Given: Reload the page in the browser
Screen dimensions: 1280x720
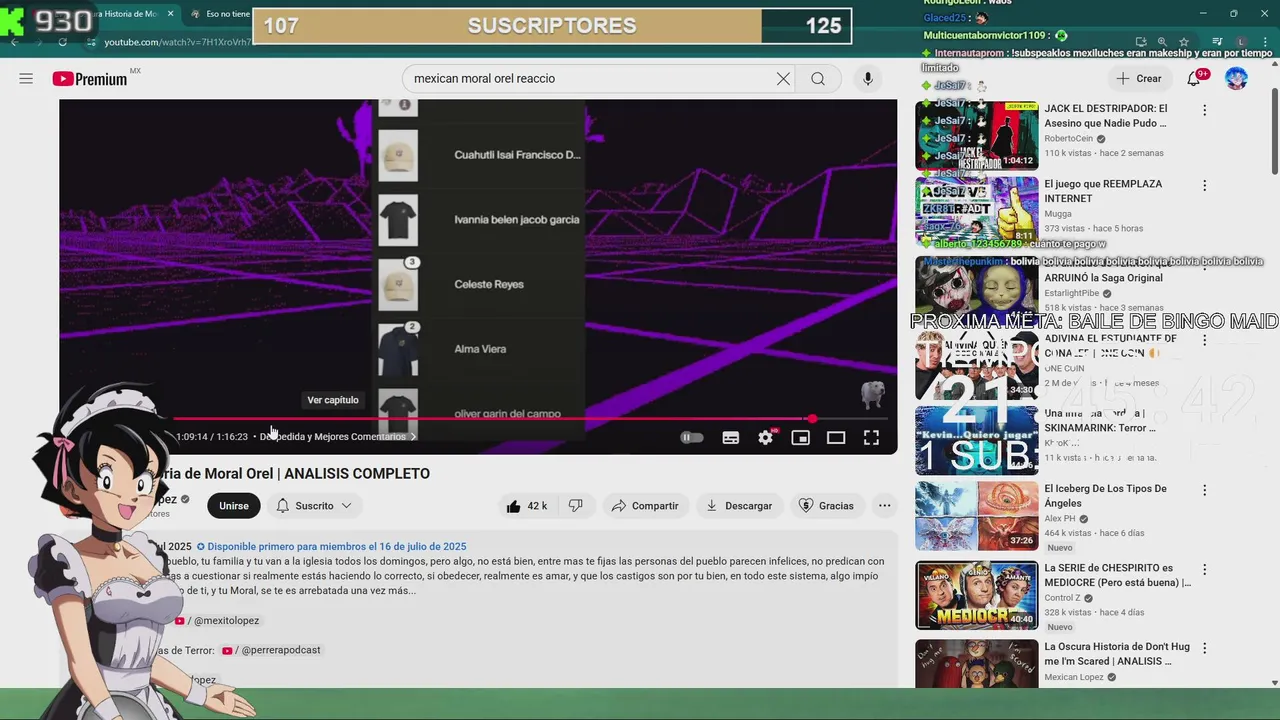Looking at the screenshot, I should (x=62, y=42).
